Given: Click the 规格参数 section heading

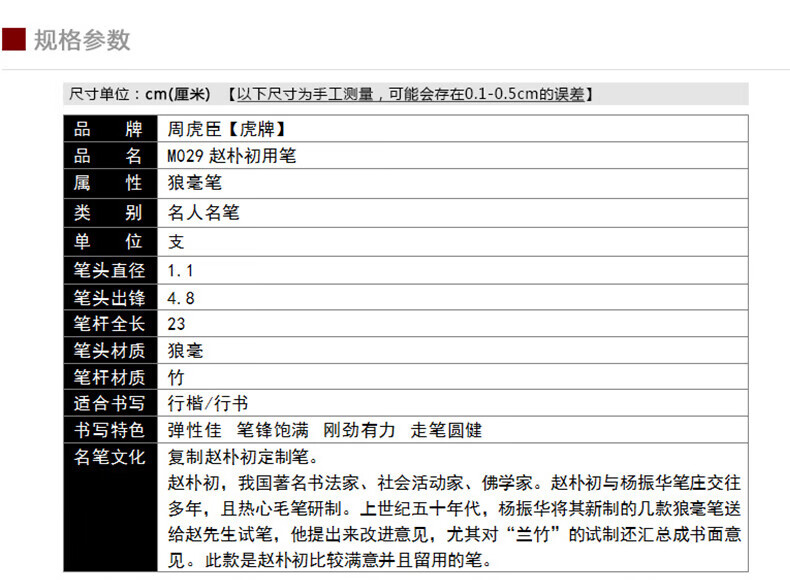Looking at the screenshot, I should click(82, 40).
